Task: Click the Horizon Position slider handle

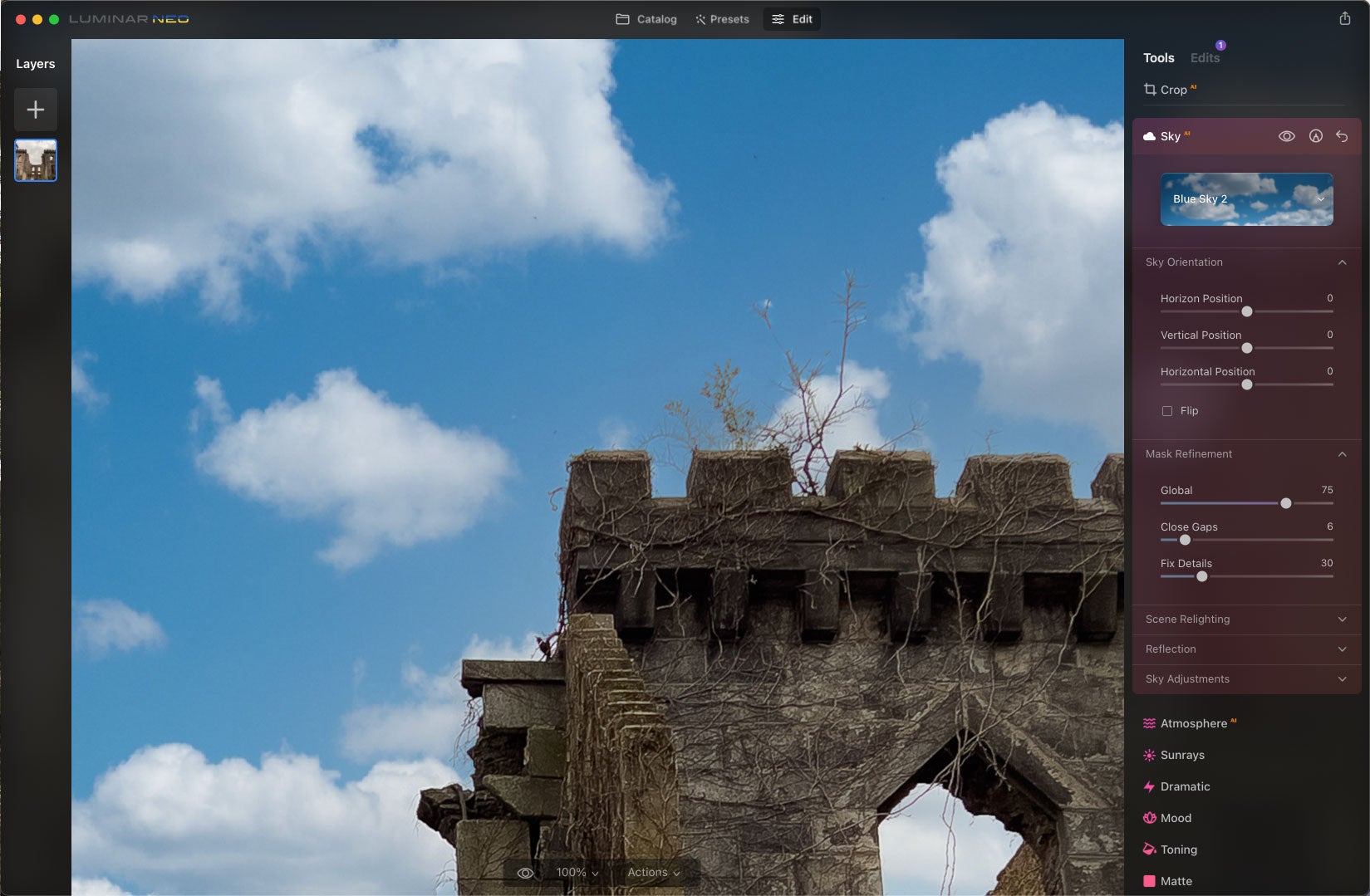Action: (1246, 311)
